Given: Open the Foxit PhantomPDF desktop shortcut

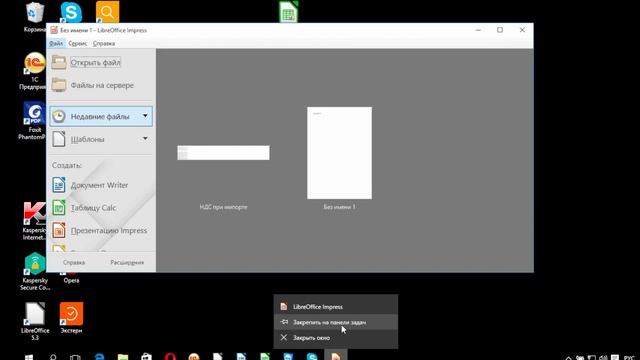Looking at the screenshot, I should (x=34, y=121).
